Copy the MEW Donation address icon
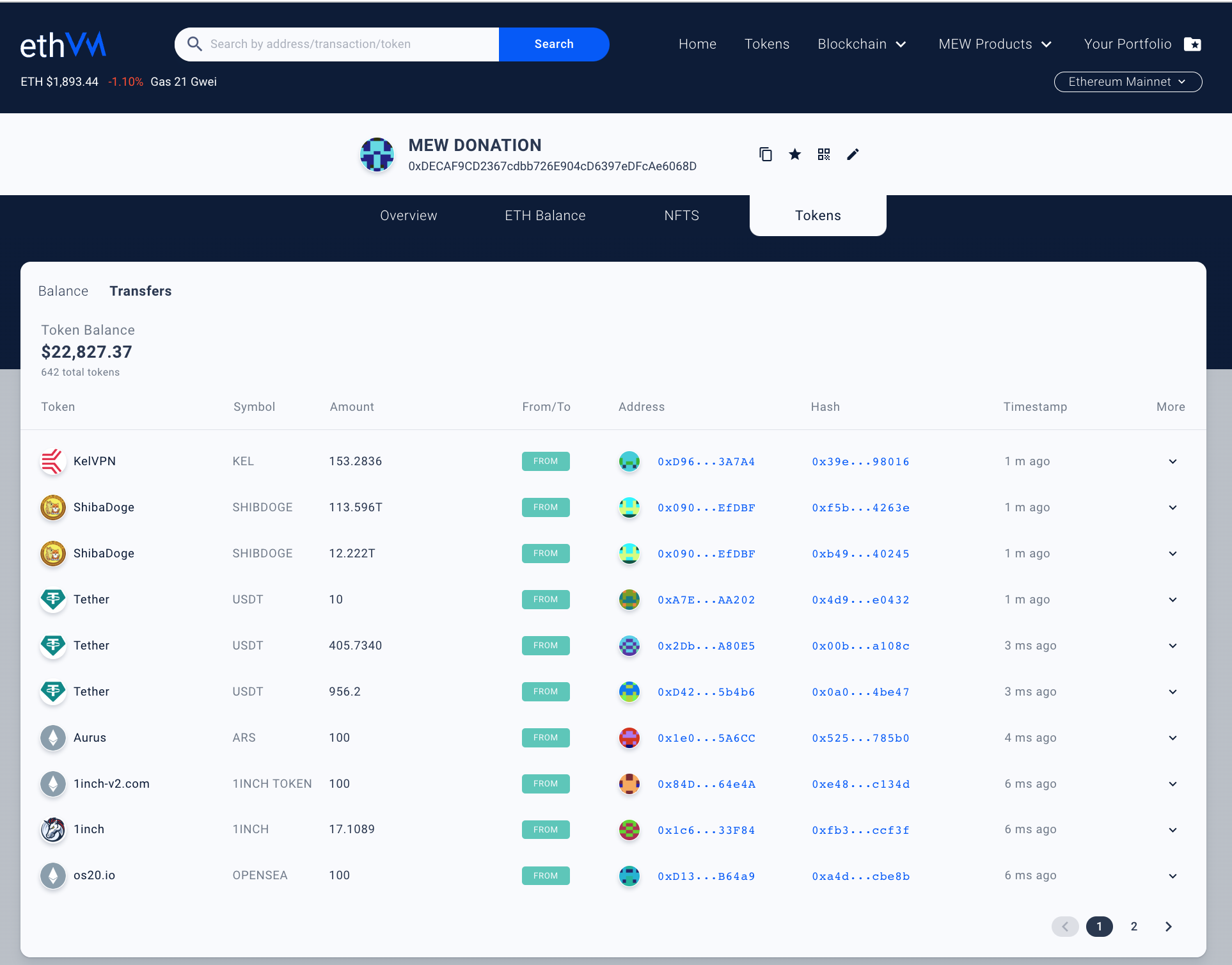 point(766,154)
